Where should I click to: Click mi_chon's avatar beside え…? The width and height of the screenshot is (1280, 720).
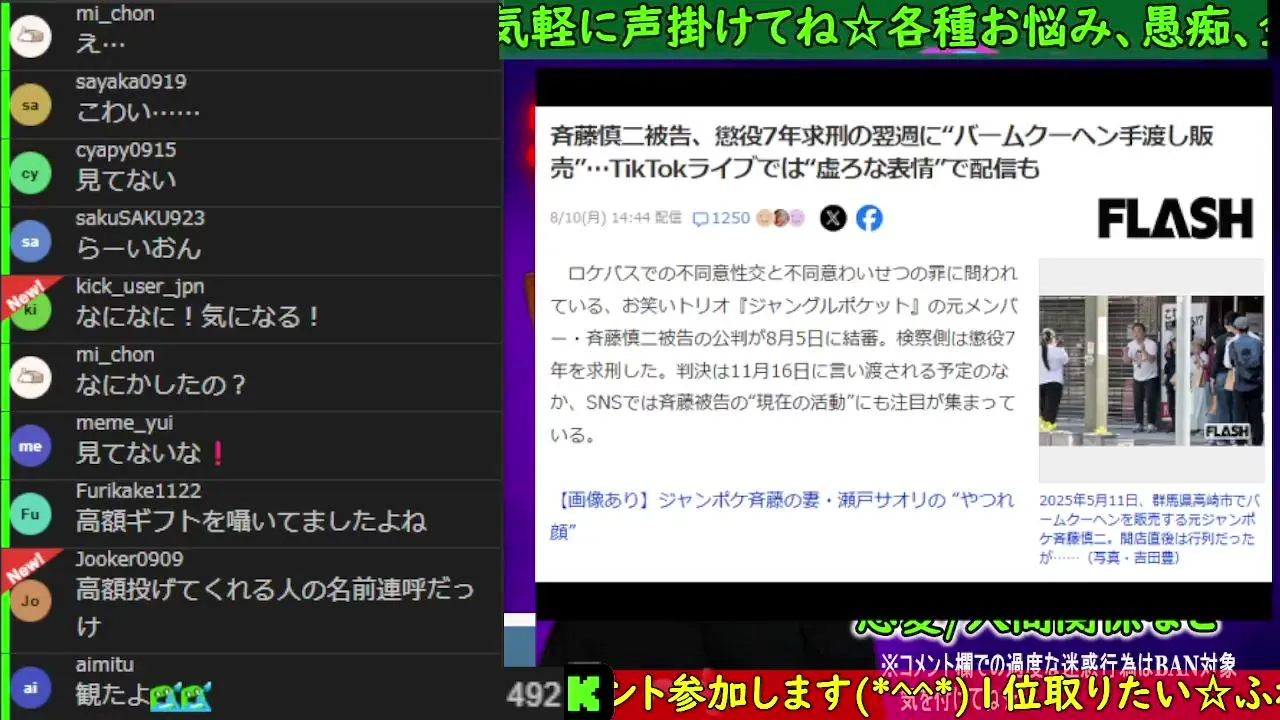pos(30,37)
